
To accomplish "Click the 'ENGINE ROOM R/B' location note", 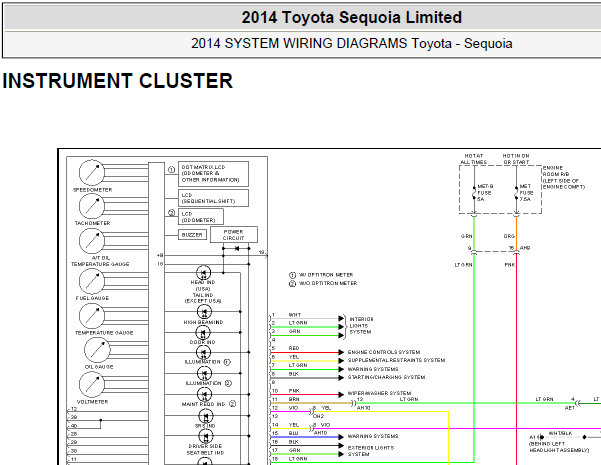I will 564,177.
